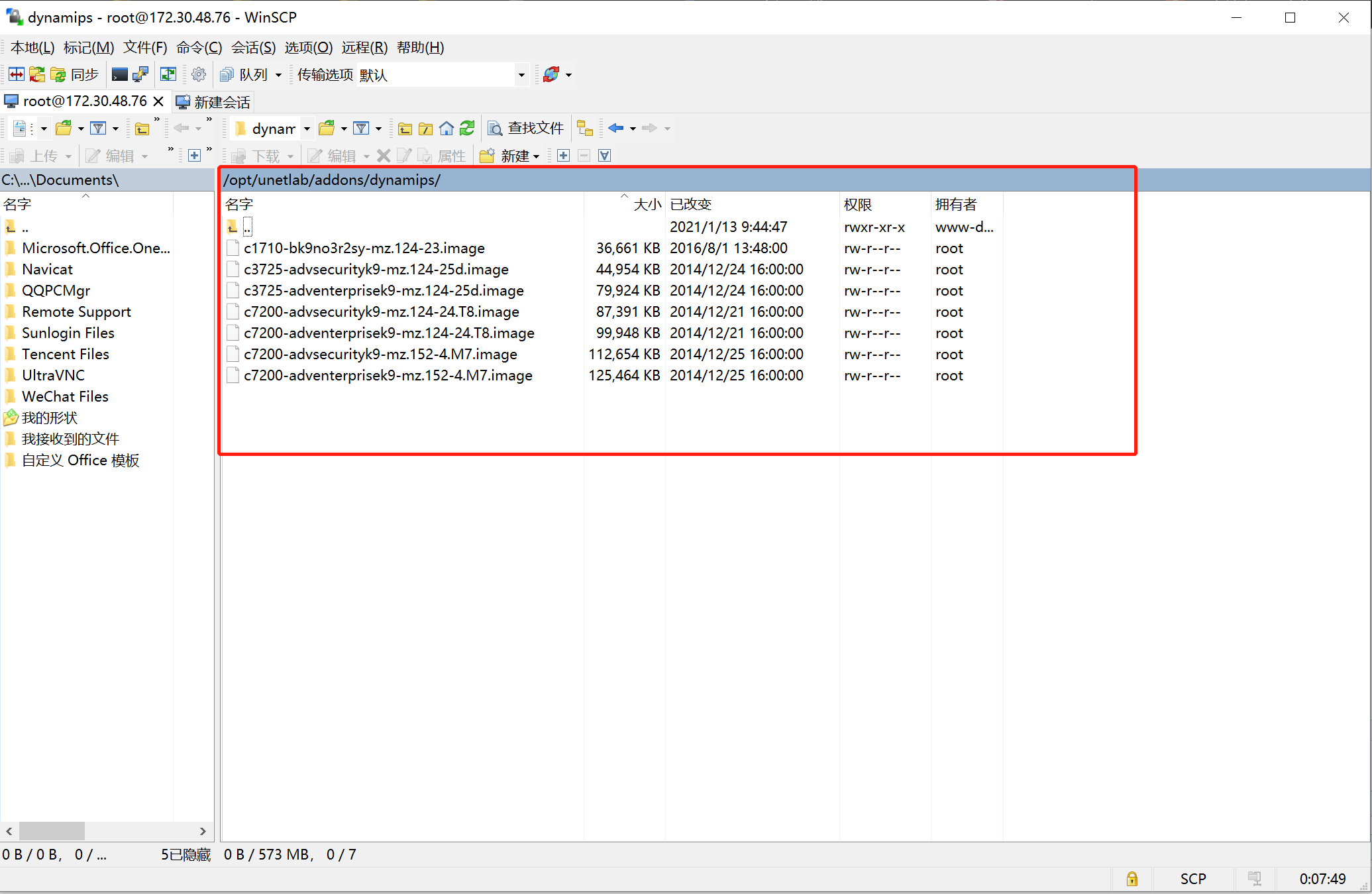Click the globe reconnect session icon

pyautogui.click(x=551, y=74)
